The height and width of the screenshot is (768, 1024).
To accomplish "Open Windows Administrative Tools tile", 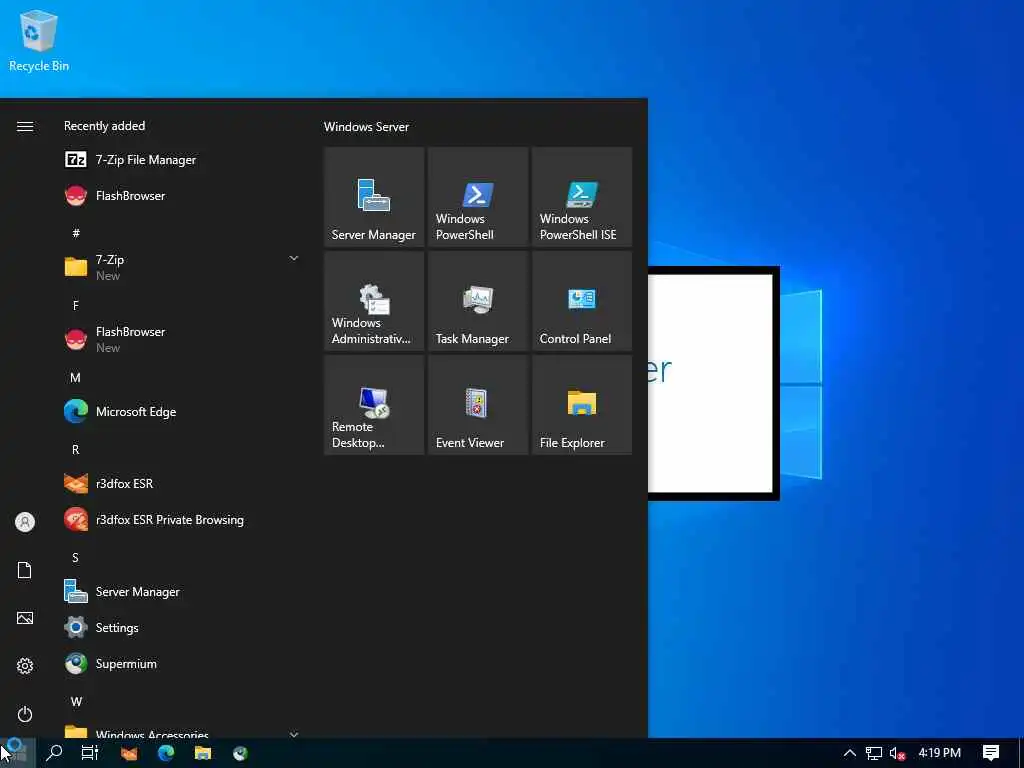I will pos(374,300).
